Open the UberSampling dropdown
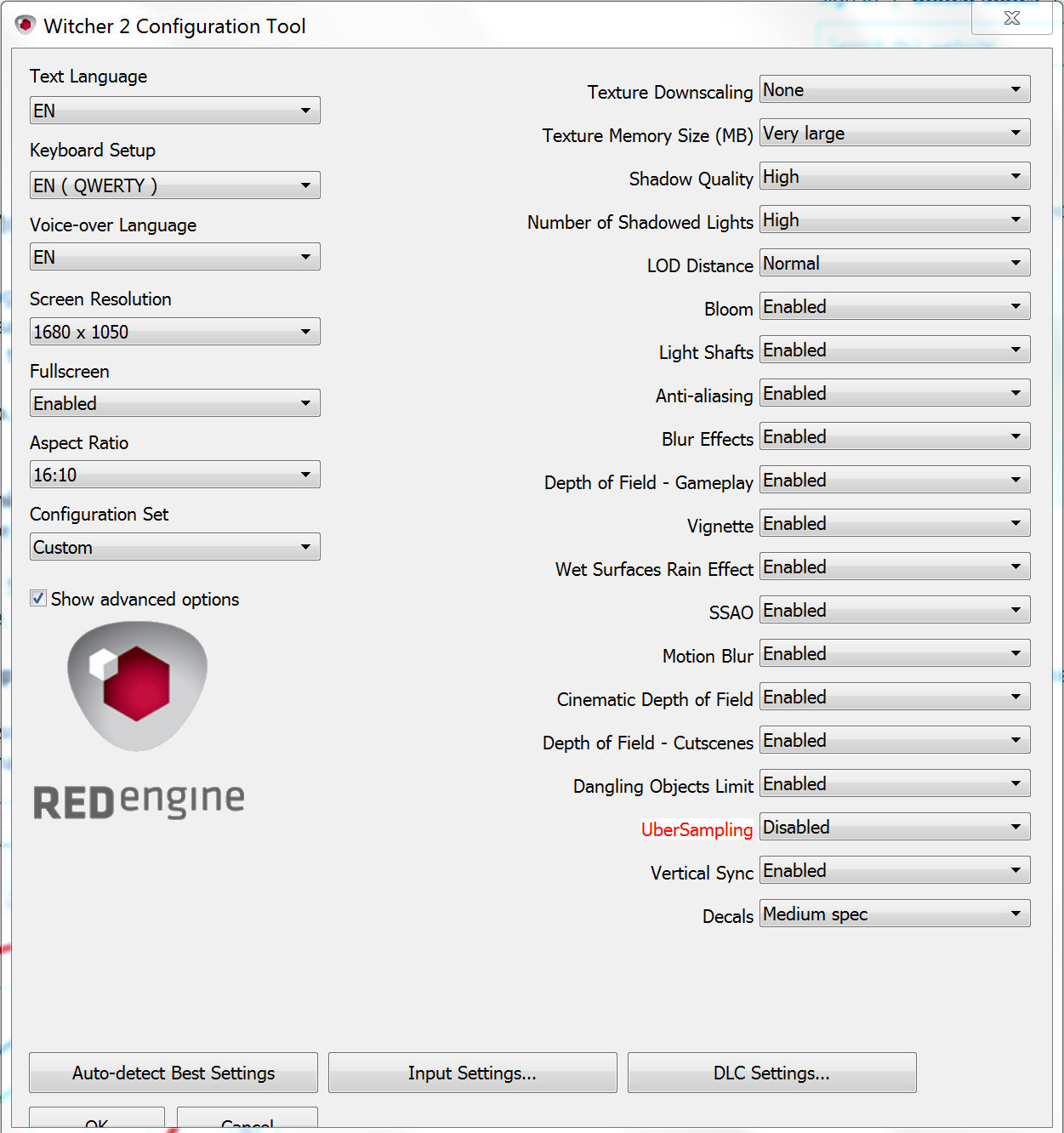Viewport: 1064px width, 1133px height. click(895, 827)
